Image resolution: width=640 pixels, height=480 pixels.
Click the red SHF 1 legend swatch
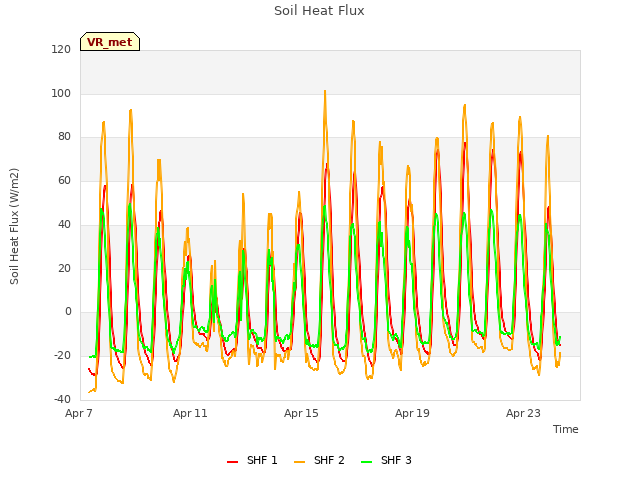[232, 462]
